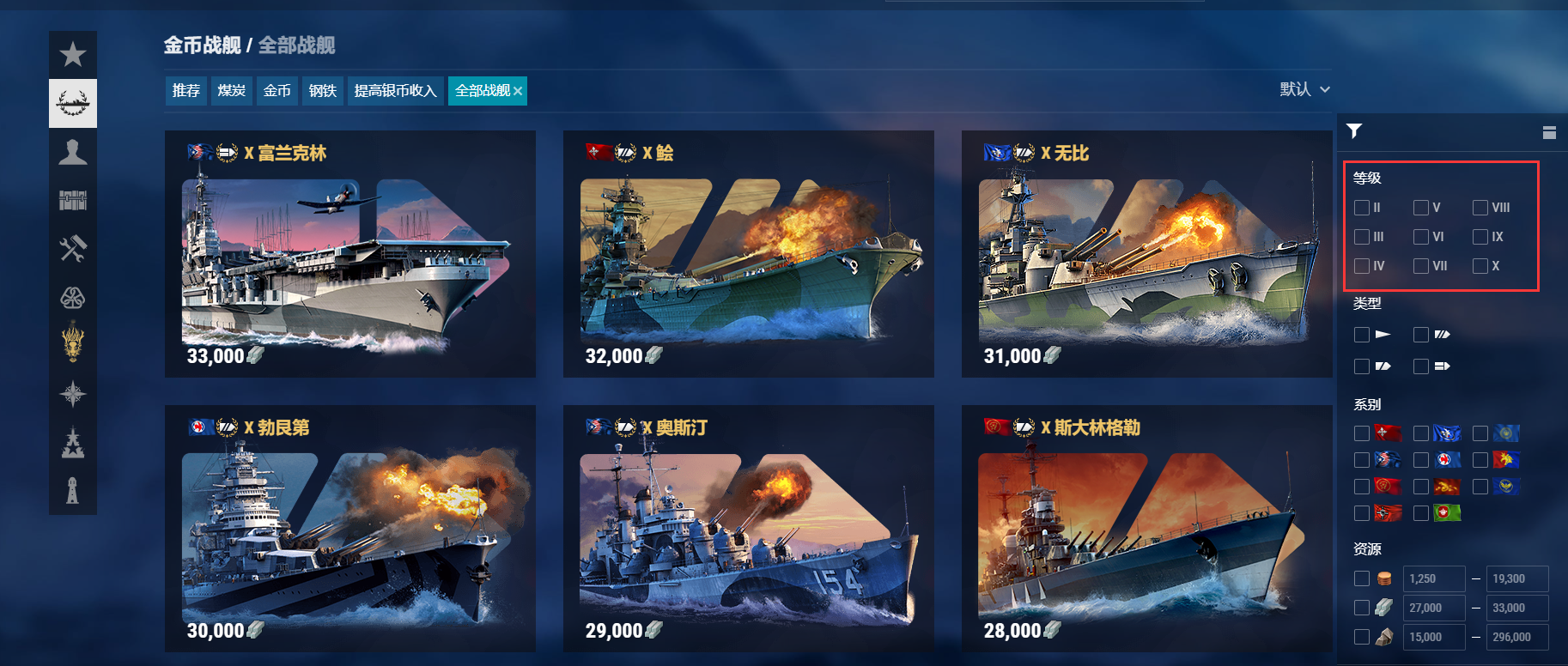The height and width of the screenshot is (666, 1568).
Task: Enable the tier VIII level checkbox
Action: coord(1480,208)
